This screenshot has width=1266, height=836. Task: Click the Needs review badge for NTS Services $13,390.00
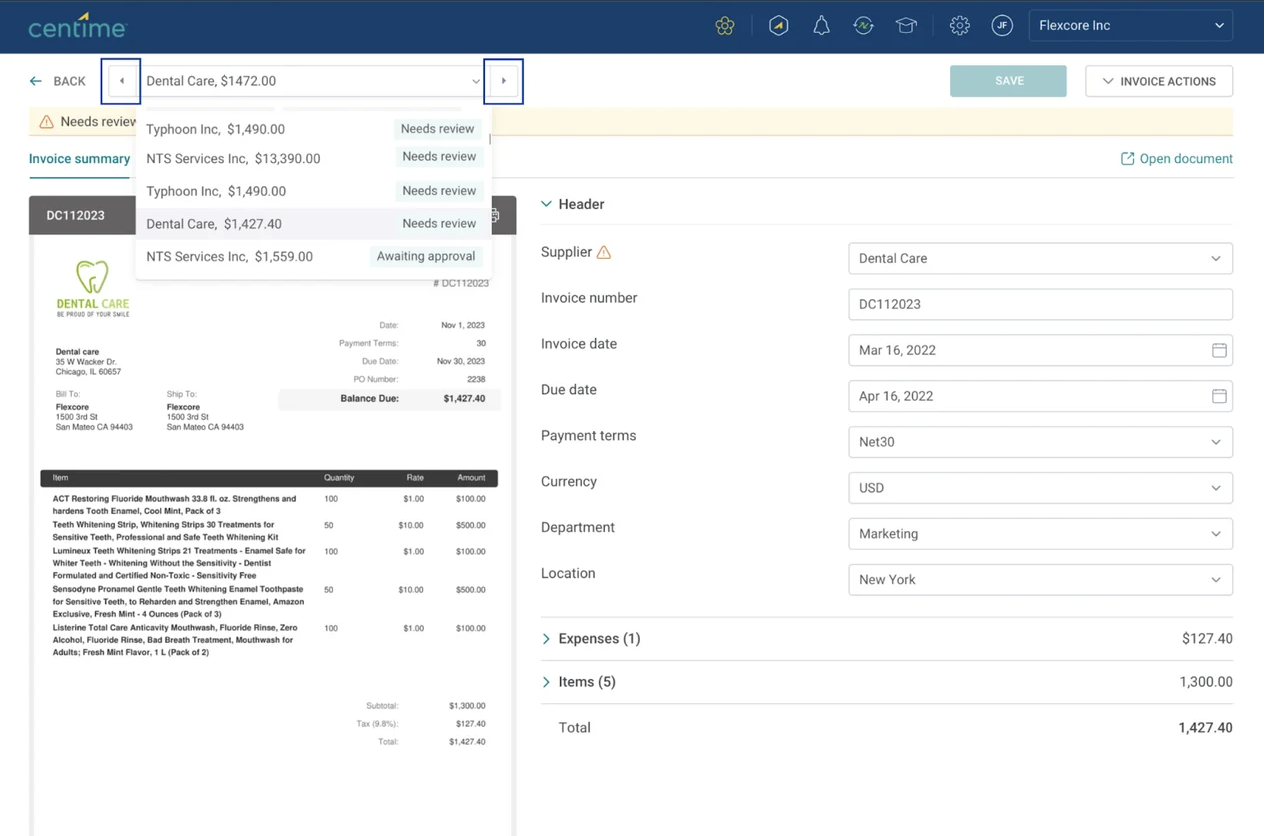[x=439, y=157]
